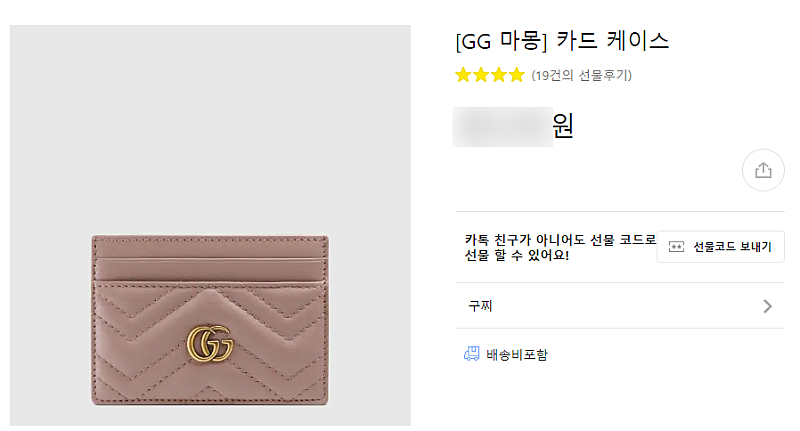Click the delivery truck icon
The width and height of the screenshot is (800, 431).
(471, 353)
